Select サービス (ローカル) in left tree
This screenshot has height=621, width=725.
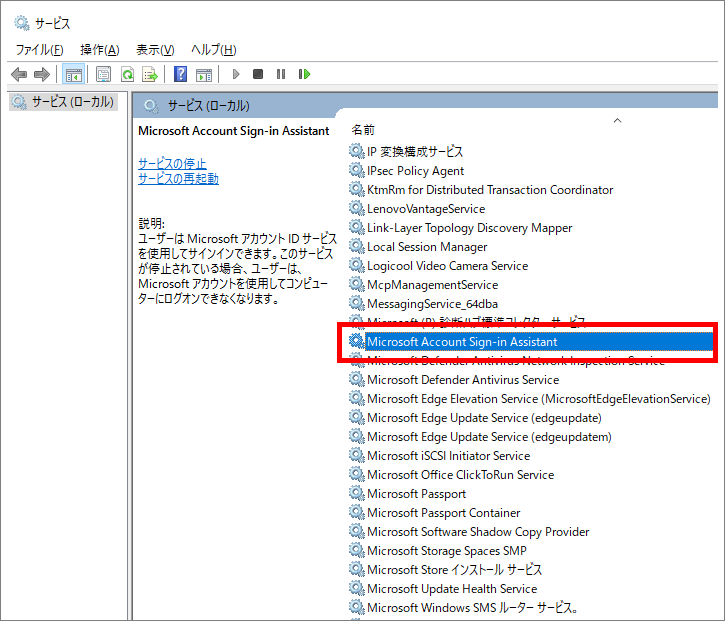[64, 102]
